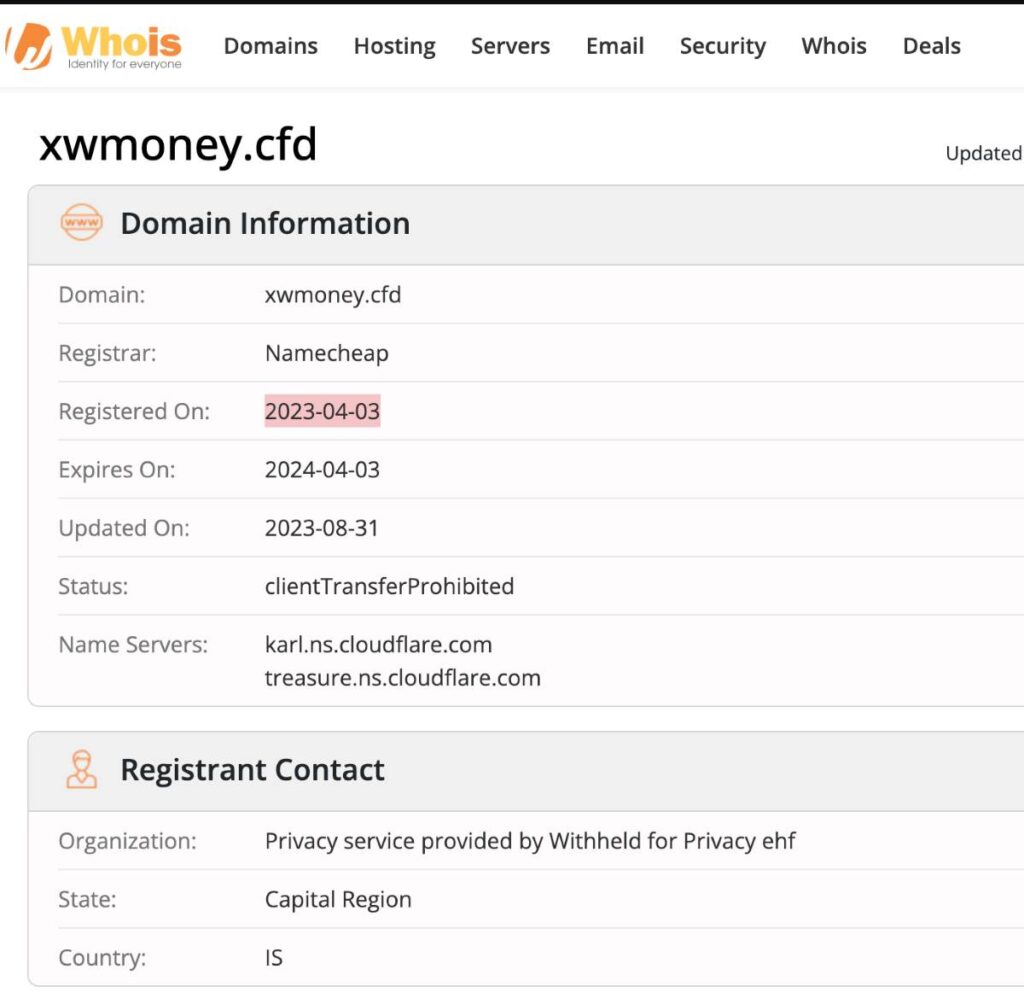The height and width of the screenshot is (1004, 1024).
Task: Select Whois in the top navigation
Action: coord(833,46)
